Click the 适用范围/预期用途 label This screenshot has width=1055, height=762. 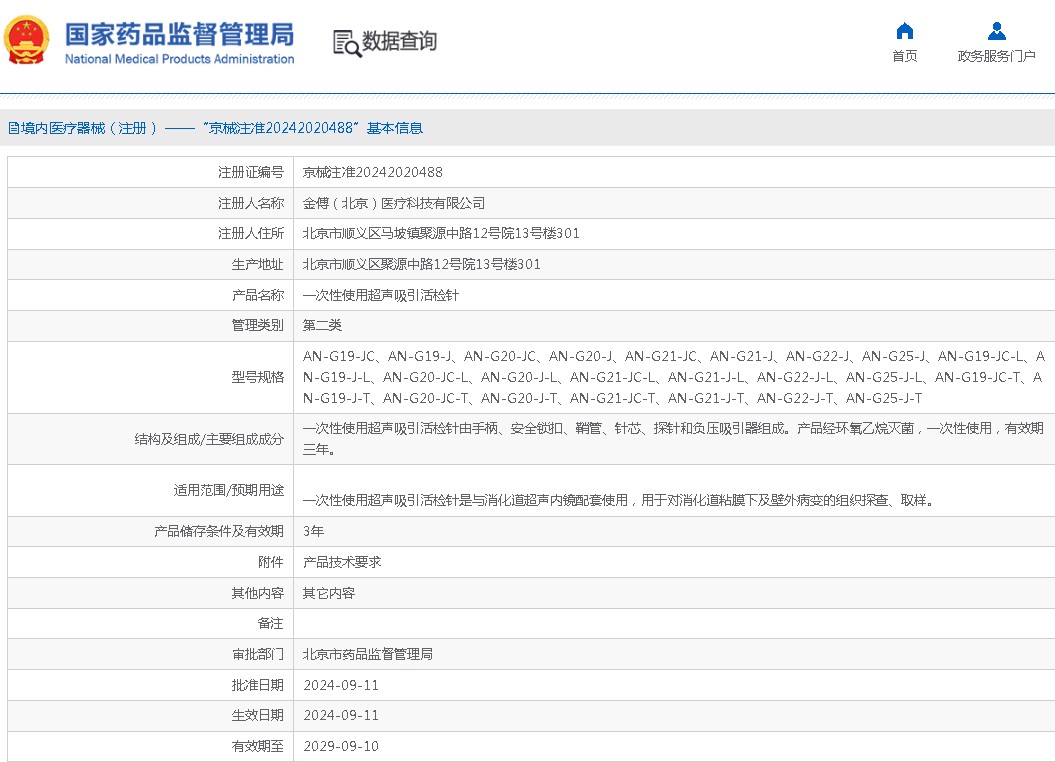(229, 490)
